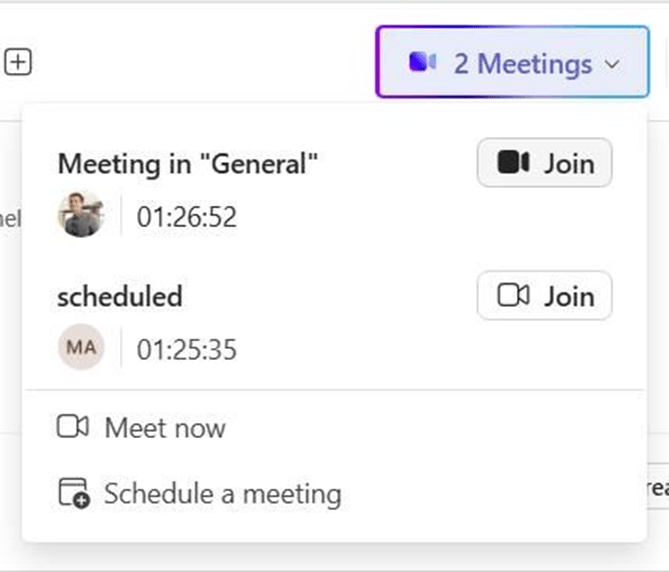Click the partially visible "rea" button at right edge

[657, 487]
